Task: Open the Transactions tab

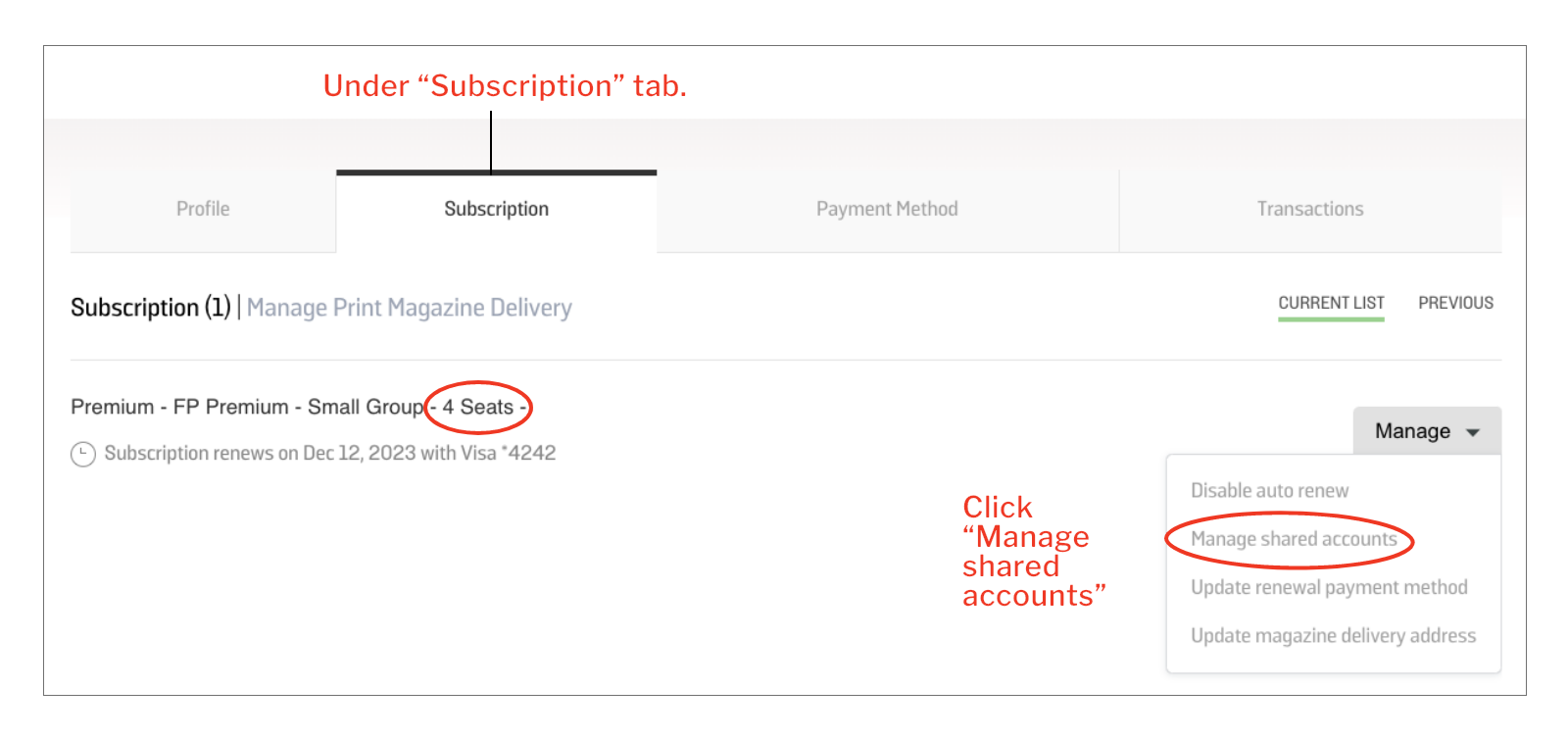Action: [1310, 209]
